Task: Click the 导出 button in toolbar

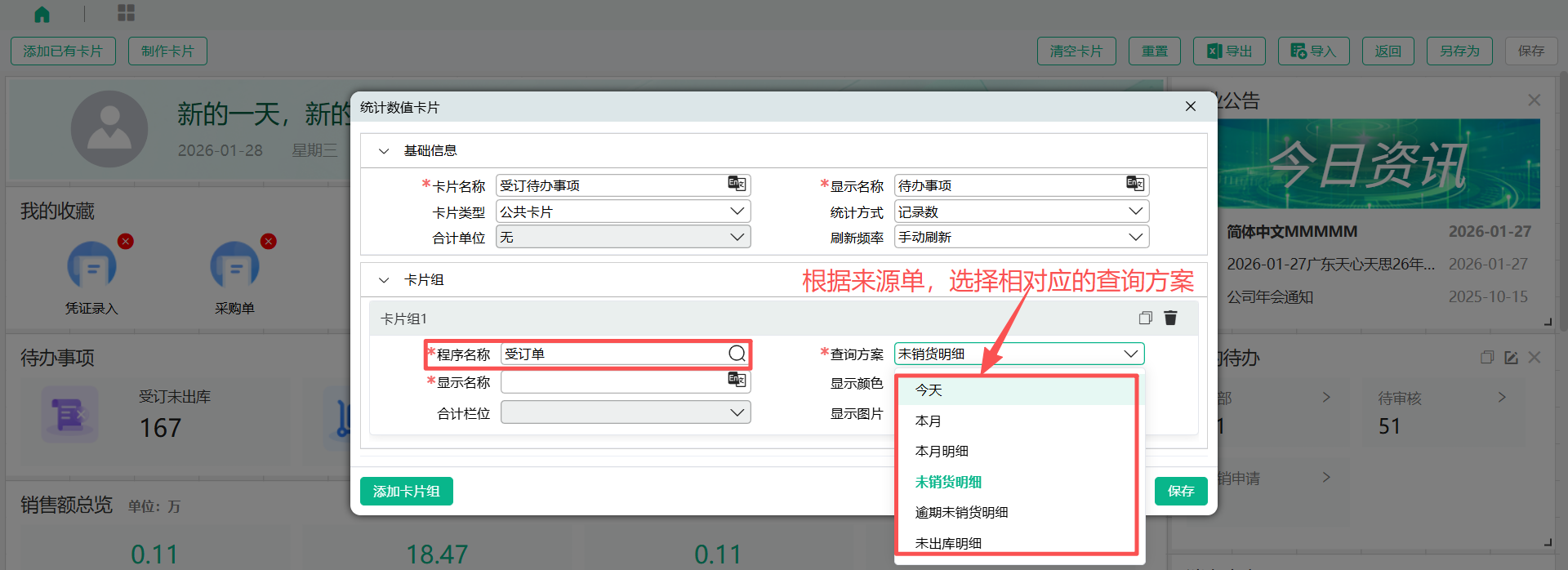Action: coord(1229,51)
